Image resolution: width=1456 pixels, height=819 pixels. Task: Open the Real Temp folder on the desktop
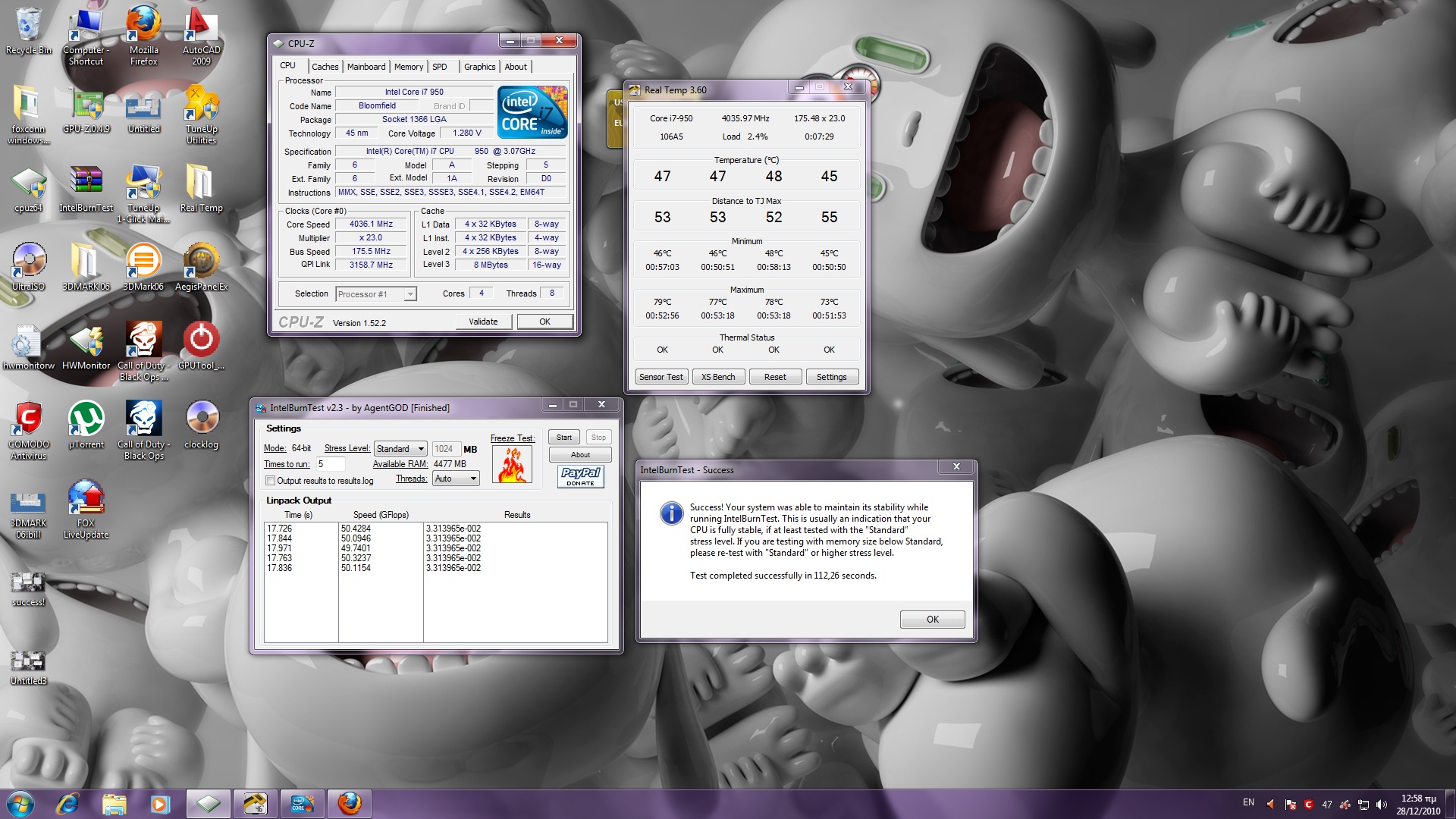tap(201, 187)
